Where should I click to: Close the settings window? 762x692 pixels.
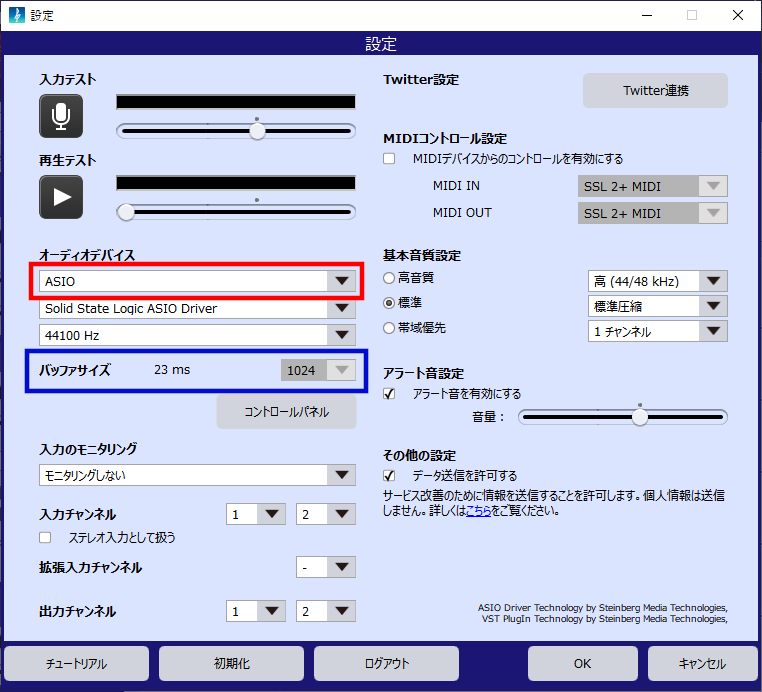pos(738,15)
